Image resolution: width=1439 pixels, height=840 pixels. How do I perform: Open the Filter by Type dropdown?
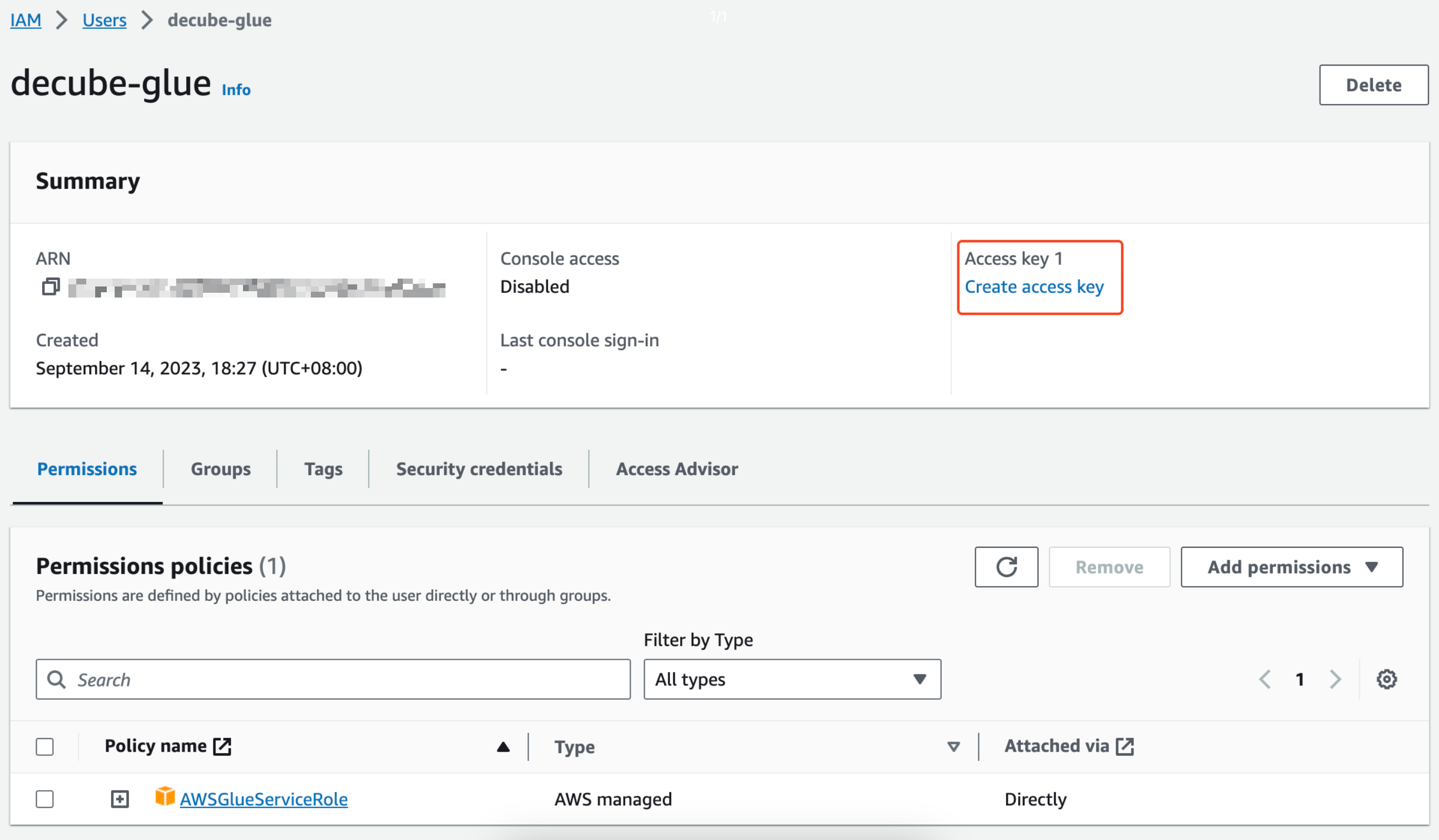pos(792,679)
